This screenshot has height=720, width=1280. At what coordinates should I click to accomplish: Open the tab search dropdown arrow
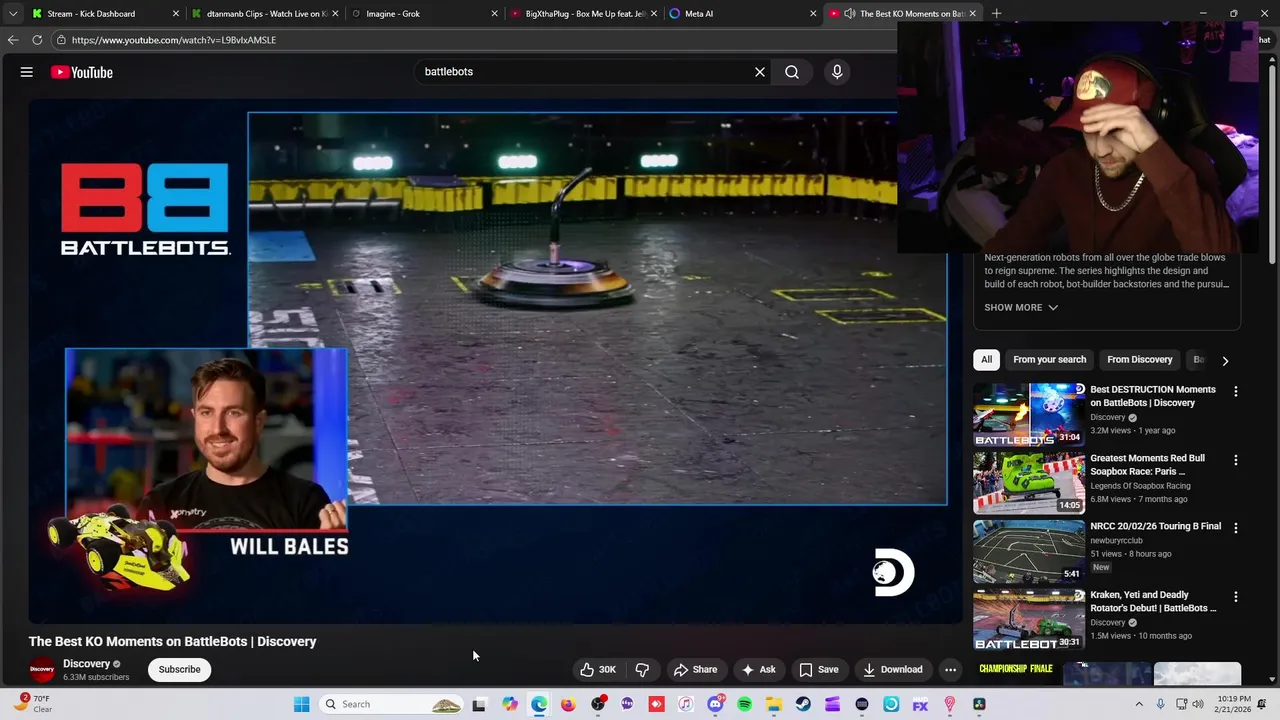click(12, 14)
